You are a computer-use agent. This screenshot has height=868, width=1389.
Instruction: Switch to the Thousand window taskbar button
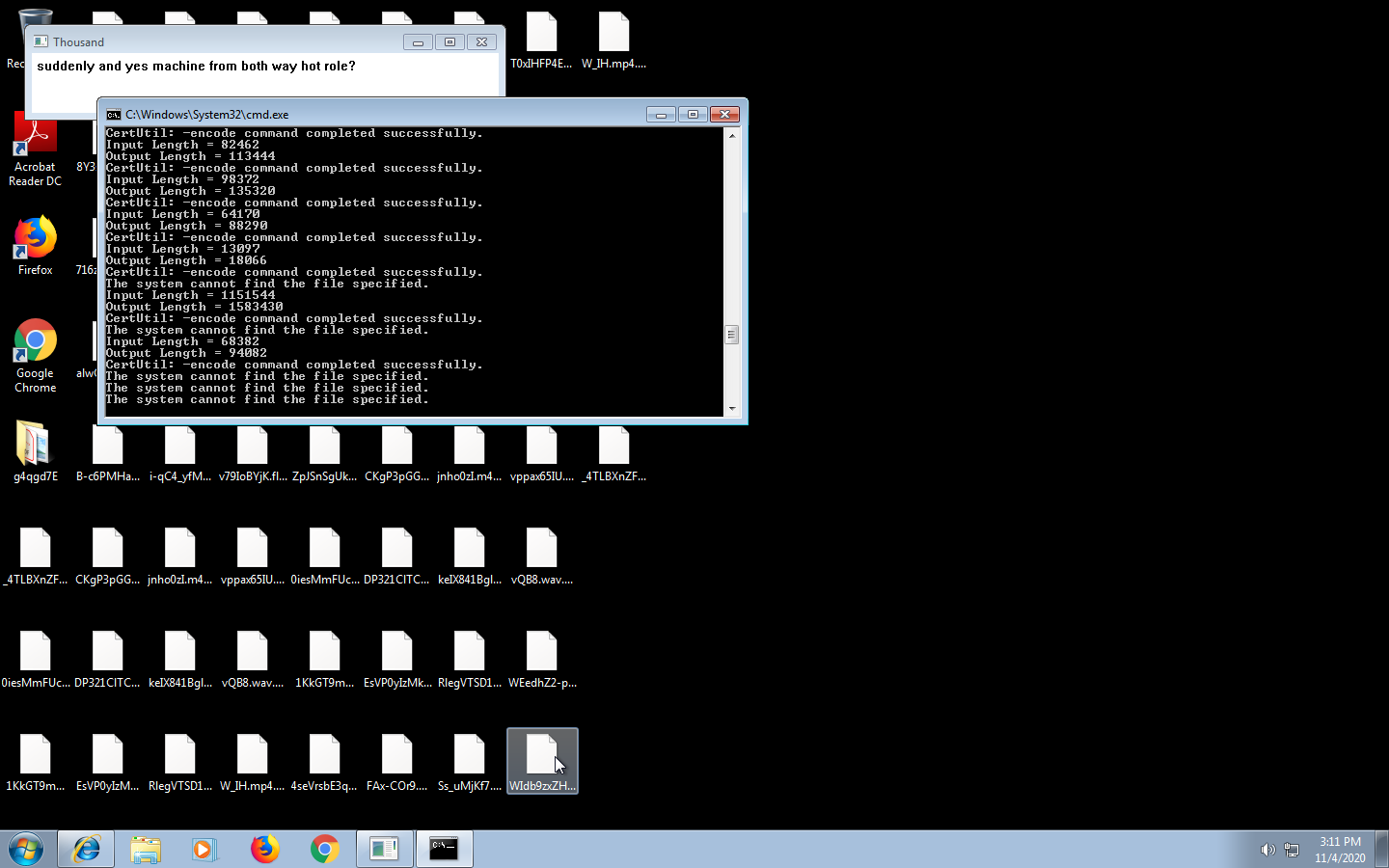(x=384, y=849)
